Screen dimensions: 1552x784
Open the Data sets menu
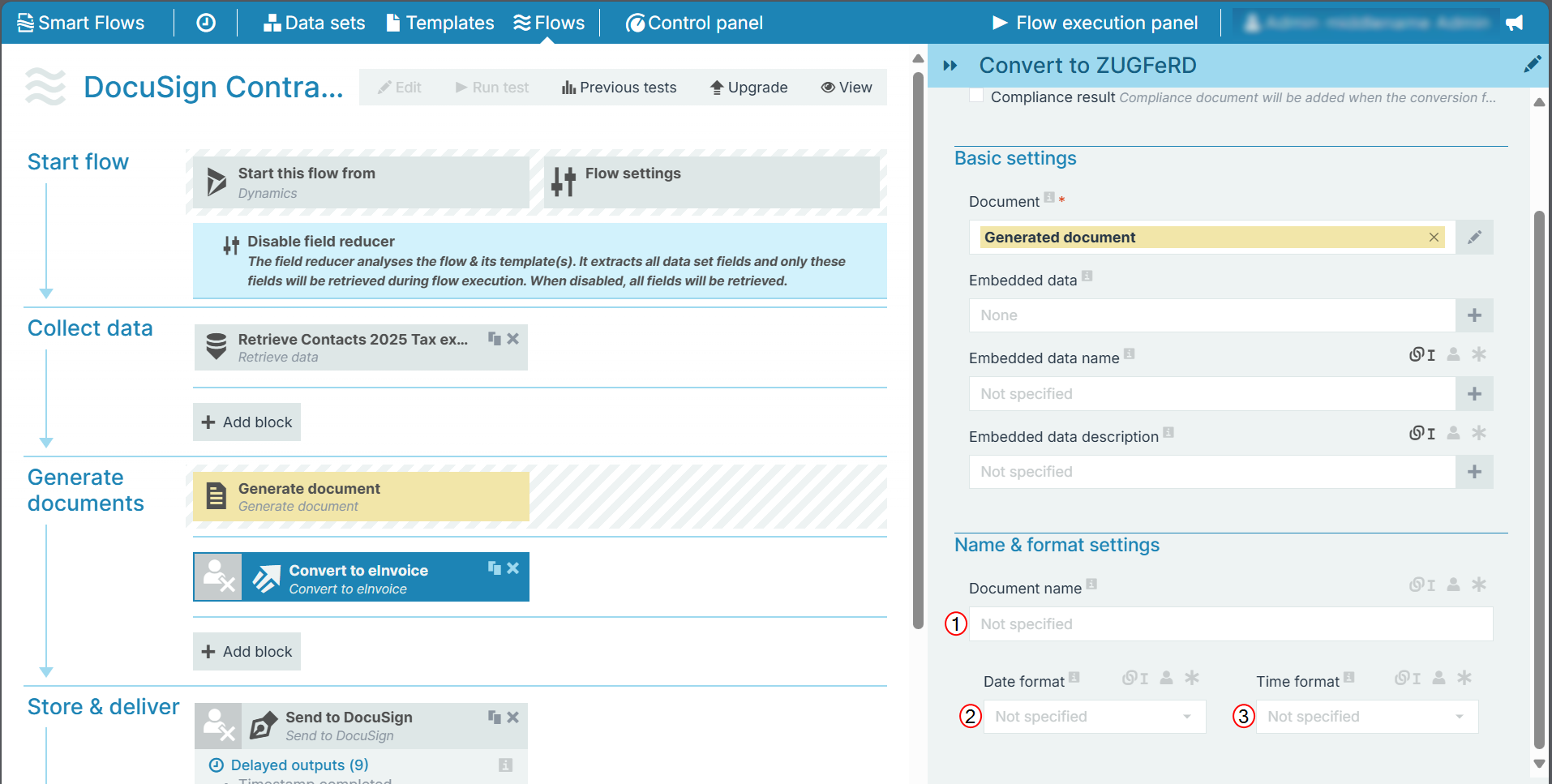point(314,23)
